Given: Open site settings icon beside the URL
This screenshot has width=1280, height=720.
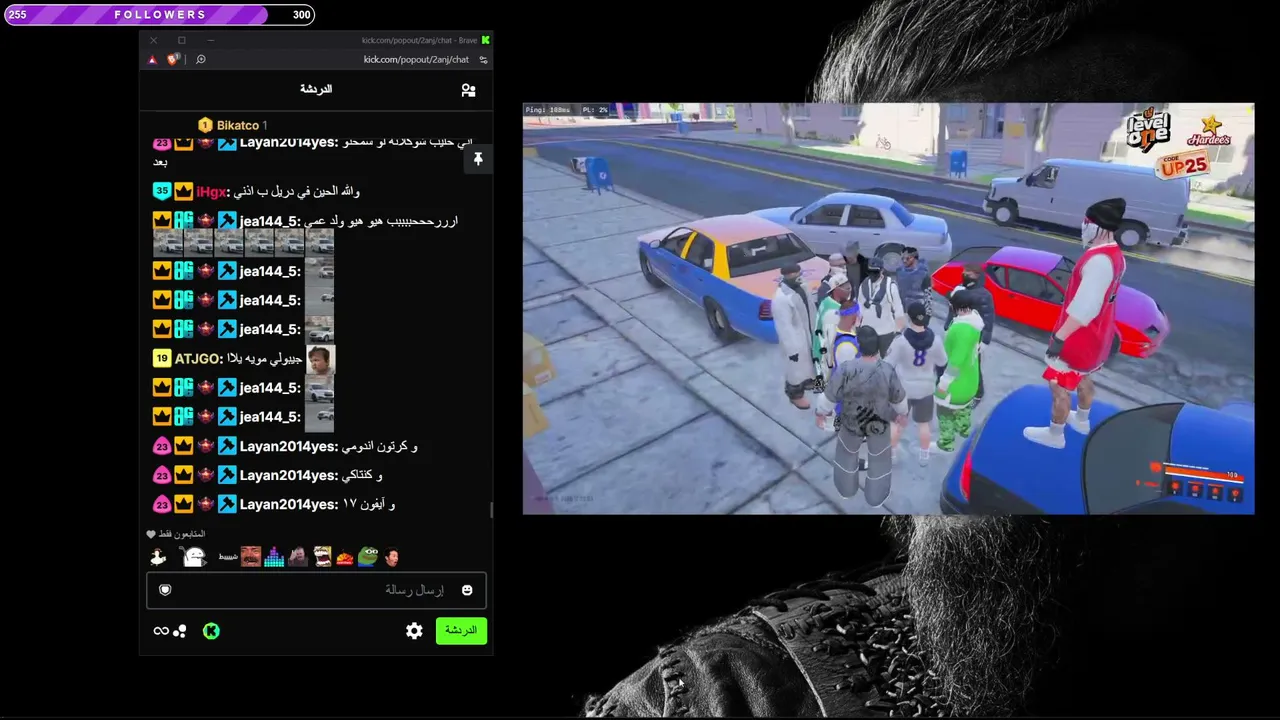Looking at the screenshot, I should pos(483,59).
